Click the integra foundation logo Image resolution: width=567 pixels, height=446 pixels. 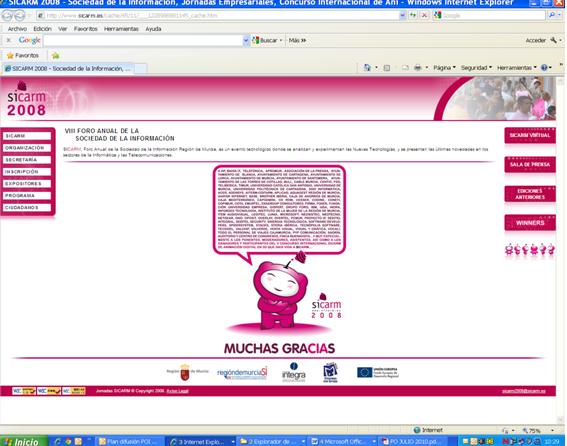[x=293, y=372]
